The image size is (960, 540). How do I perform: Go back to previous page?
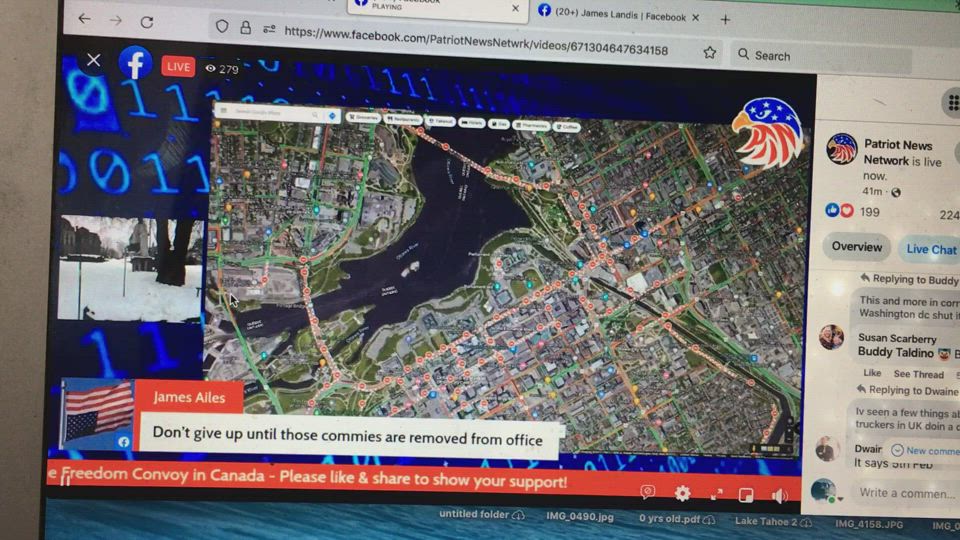tap(84, 20)
